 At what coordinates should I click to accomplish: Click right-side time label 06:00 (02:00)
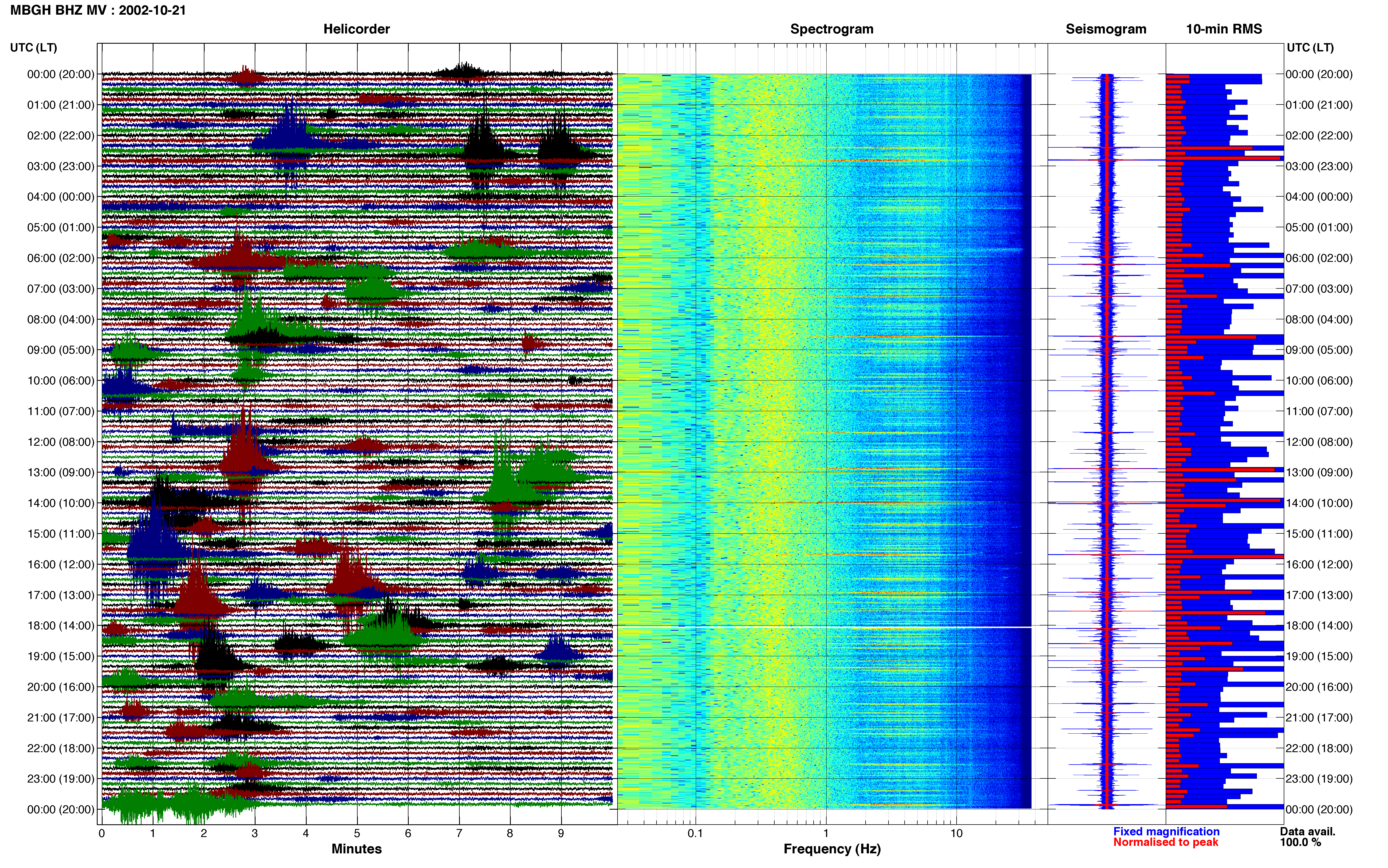pyautogui.click(x=1319, y=258)
